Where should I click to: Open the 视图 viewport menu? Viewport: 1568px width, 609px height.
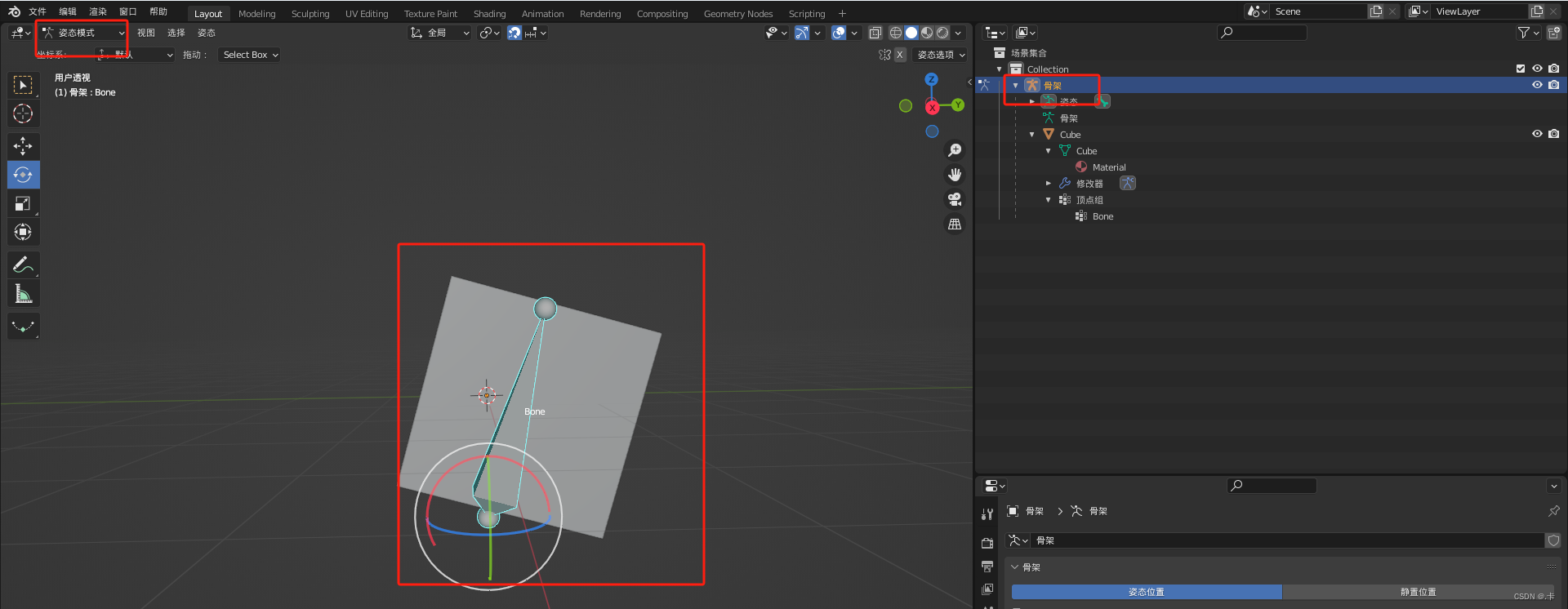click(146, 33)
